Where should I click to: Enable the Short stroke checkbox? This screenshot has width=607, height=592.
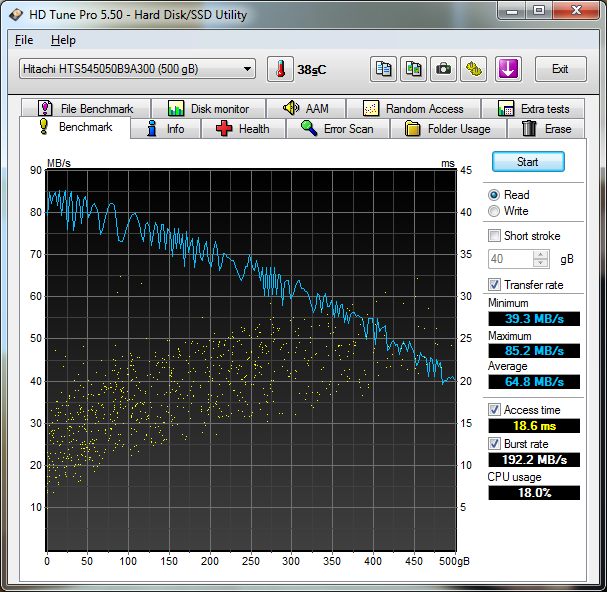[494, 236]
